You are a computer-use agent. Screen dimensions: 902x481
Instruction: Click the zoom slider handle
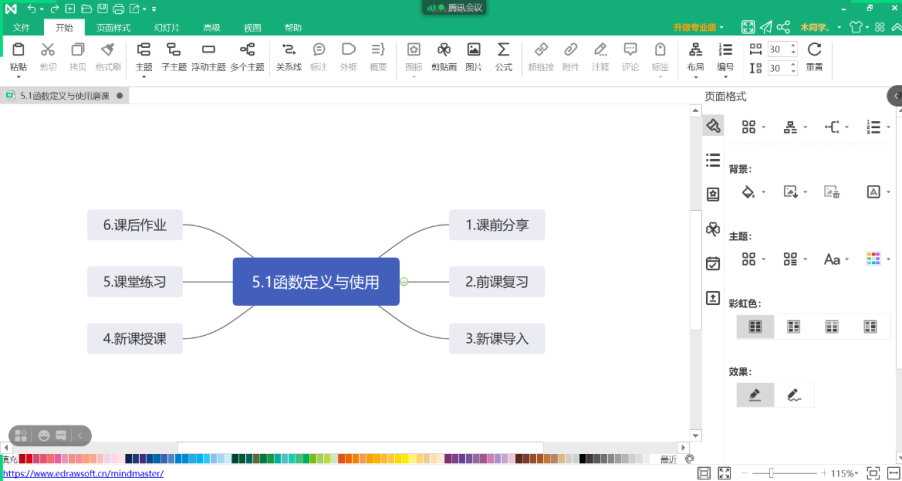(x=771, y=473)
